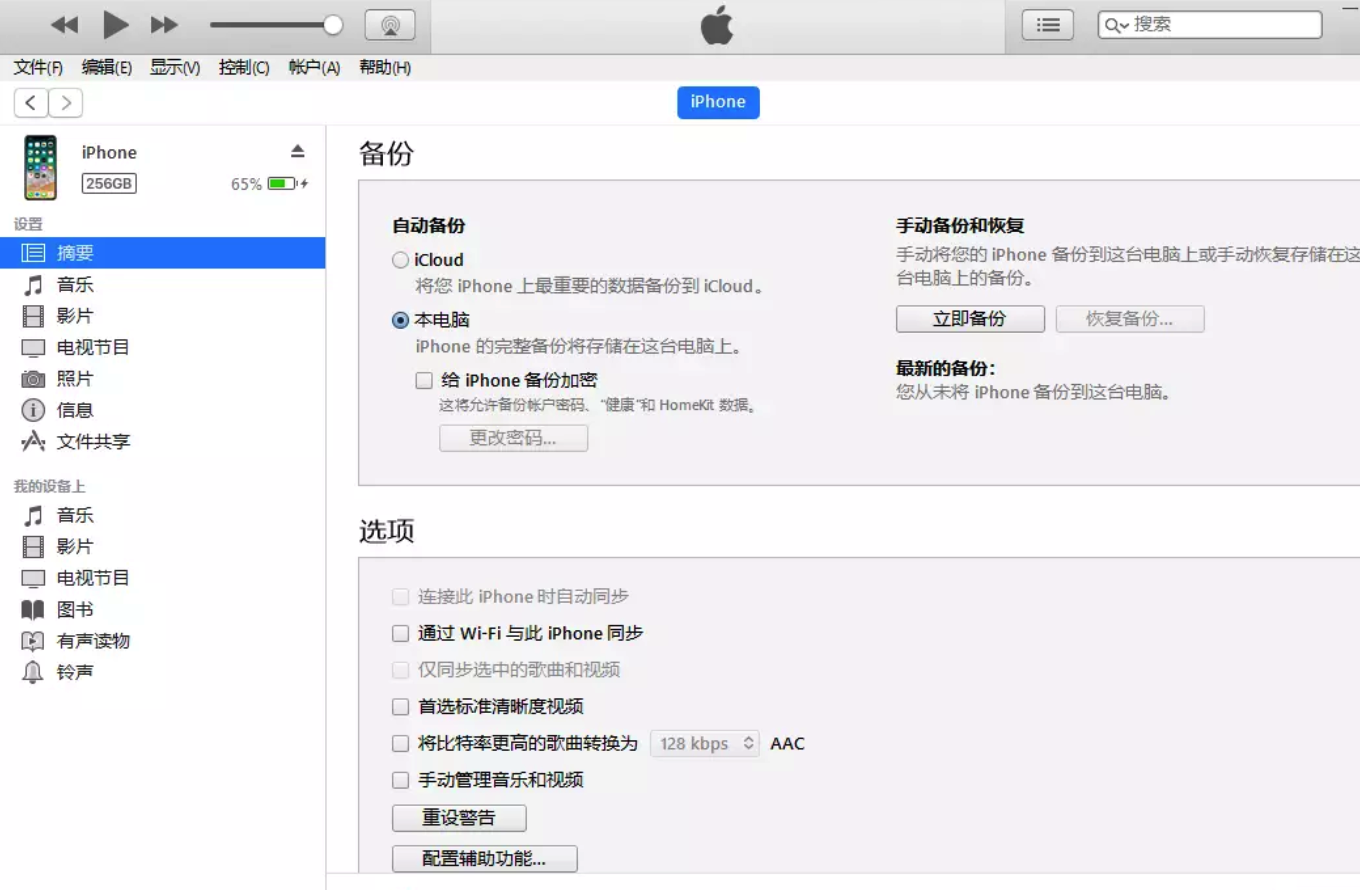The height and width of the screenshot is (890, 1360).
Task: Enable 给 iPhone 备份加密 checkbox
Action: click(424, 380)
